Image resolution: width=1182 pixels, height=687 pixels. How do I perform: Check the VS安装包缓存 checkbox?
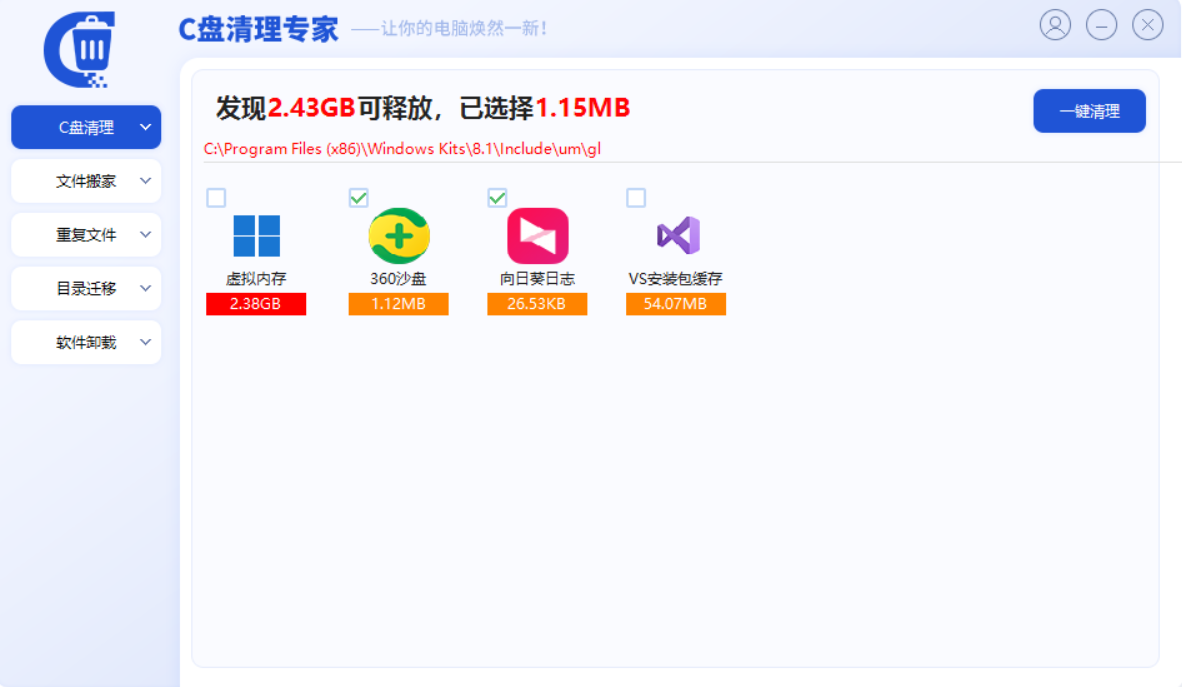[x=636, y=198]
